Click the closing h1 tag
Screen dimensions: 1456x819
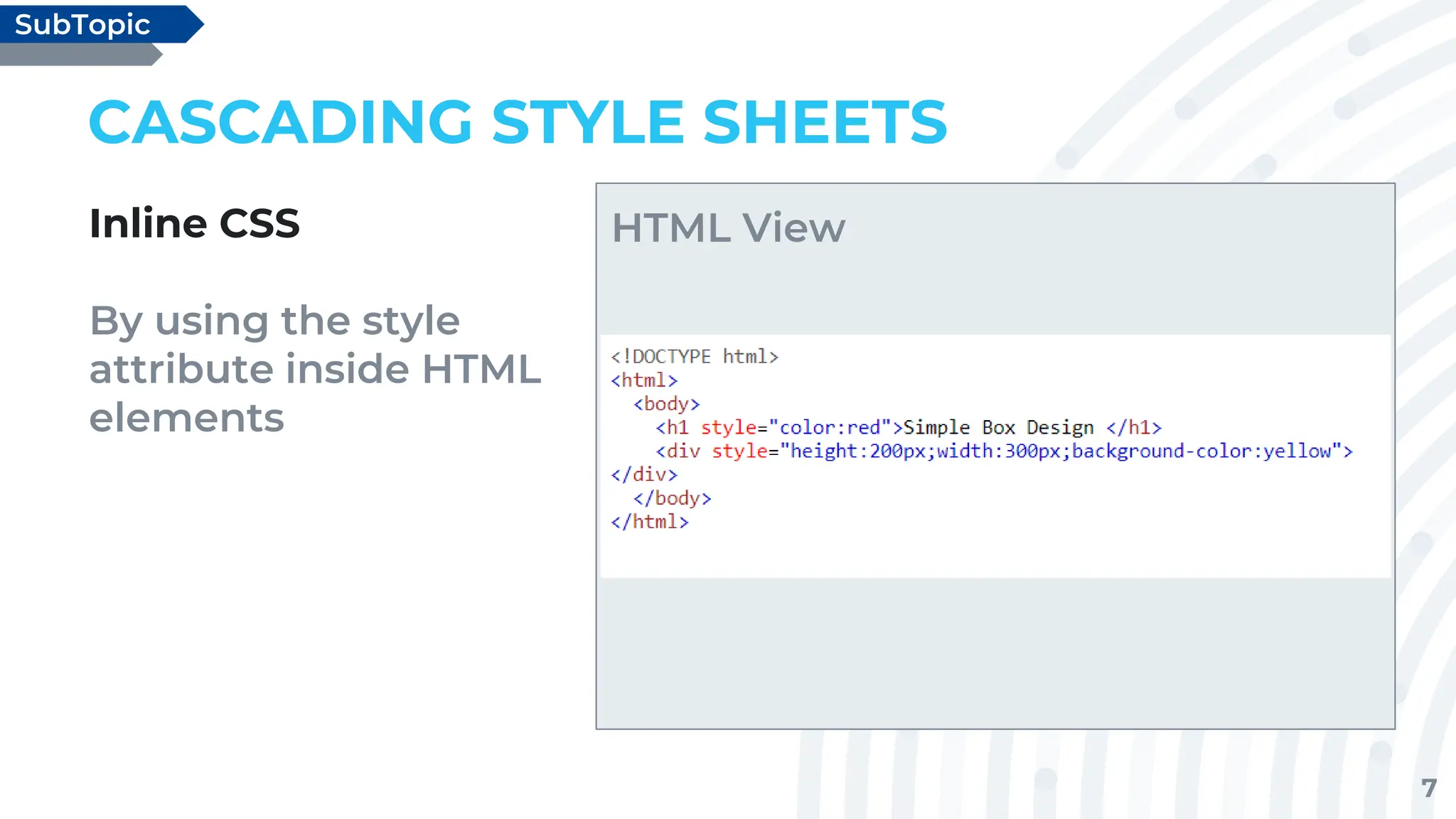coord(1134,427)
